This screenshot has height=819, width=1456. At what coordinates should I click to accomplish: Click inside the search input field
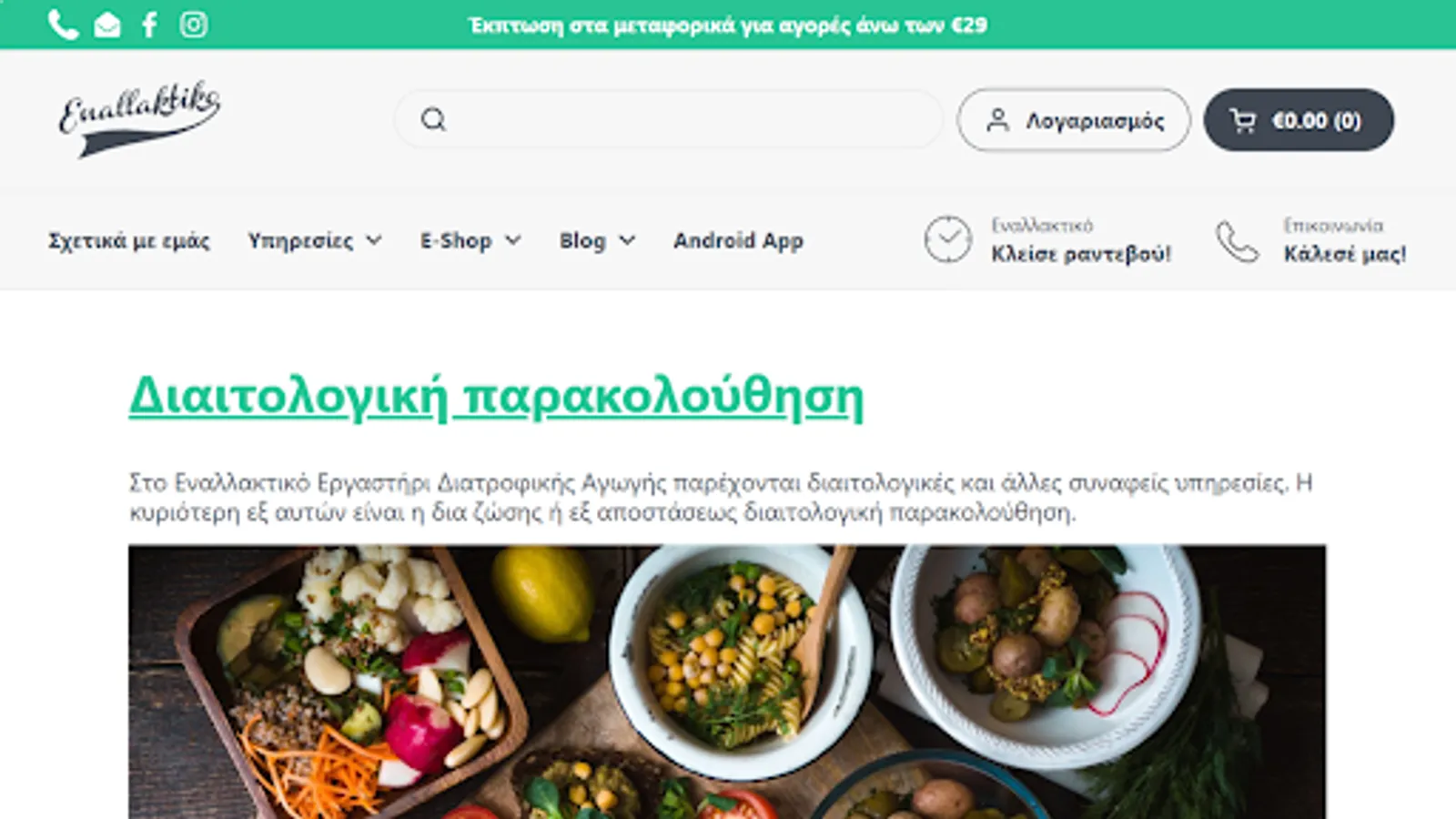coord(669,119)
